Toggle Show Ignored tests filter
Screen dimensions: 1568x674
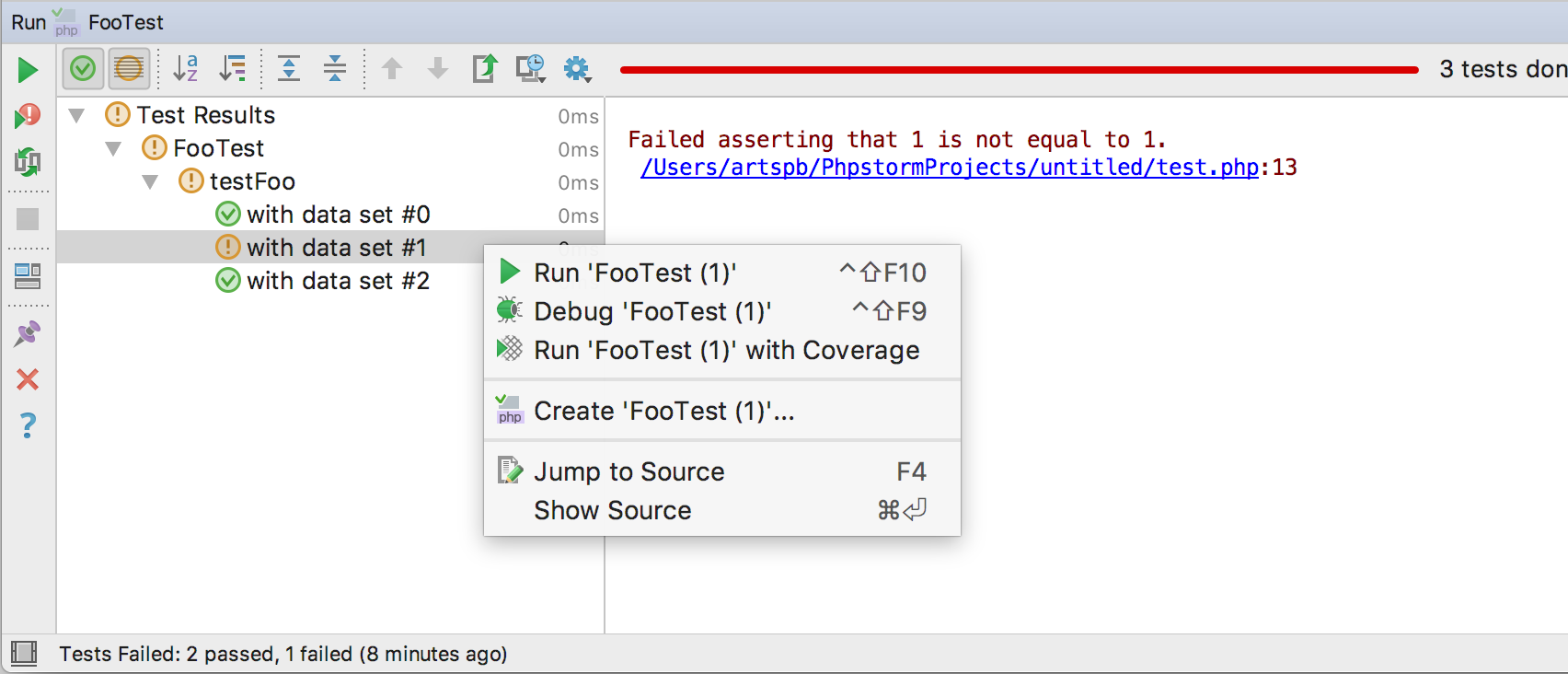(x=129, y=69)
